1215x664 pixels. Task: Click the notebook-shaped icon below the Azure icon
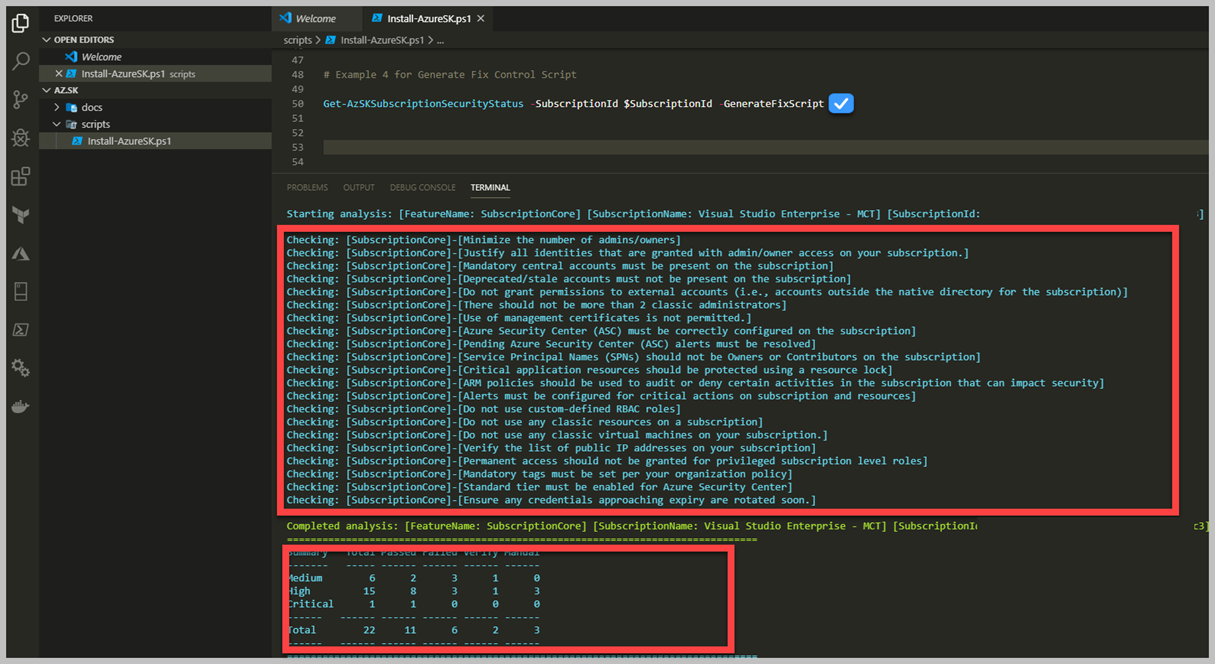[20, 292]
